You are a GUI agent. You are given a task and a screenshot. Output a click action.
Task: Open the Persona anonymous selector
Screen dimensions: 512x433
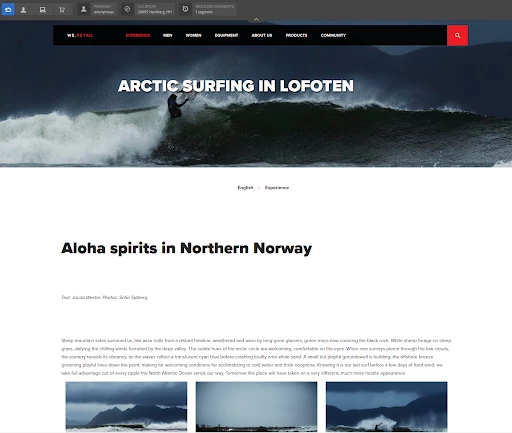(x=104, y=9)
